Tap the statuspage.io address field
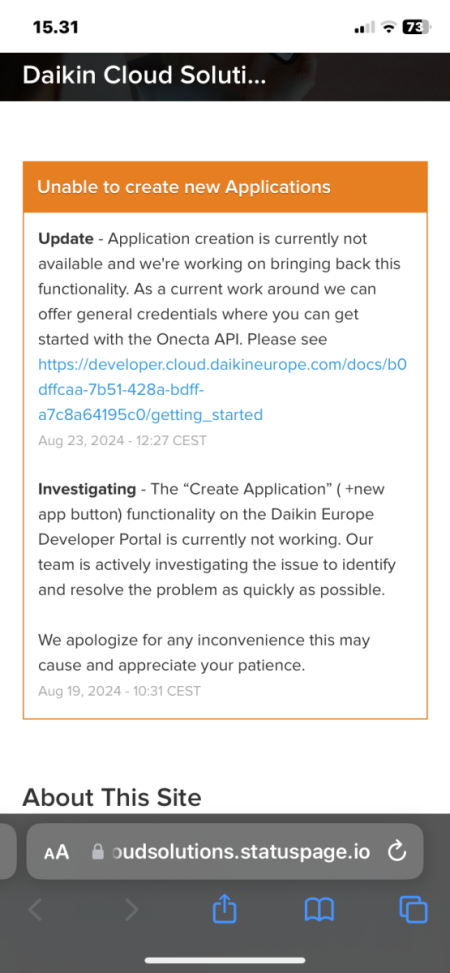 [225, 851]
